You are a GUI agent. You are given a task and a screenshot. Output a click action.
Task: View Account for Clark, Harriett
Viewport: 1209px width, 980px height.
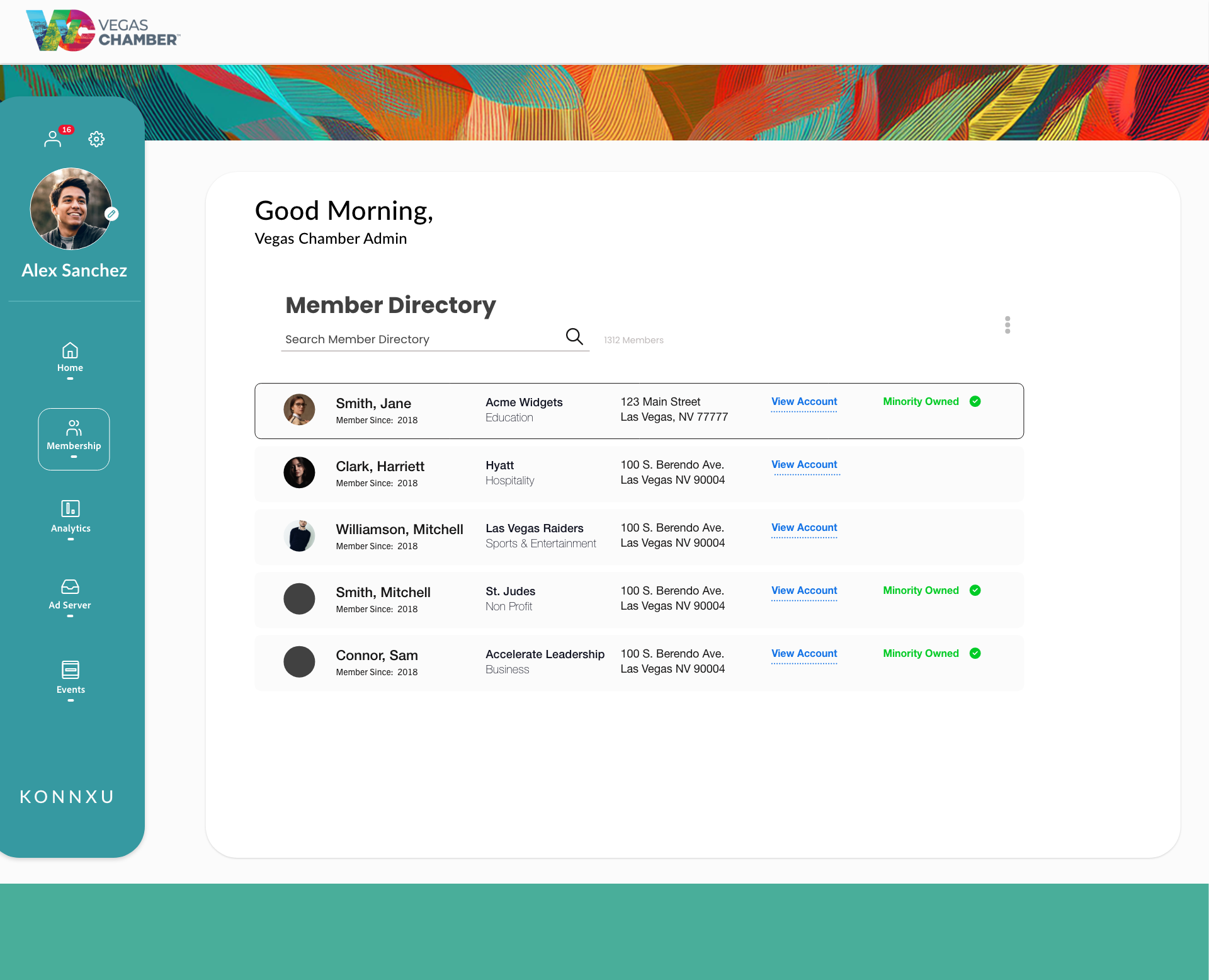pyautogui.click(x=804, y=465)
